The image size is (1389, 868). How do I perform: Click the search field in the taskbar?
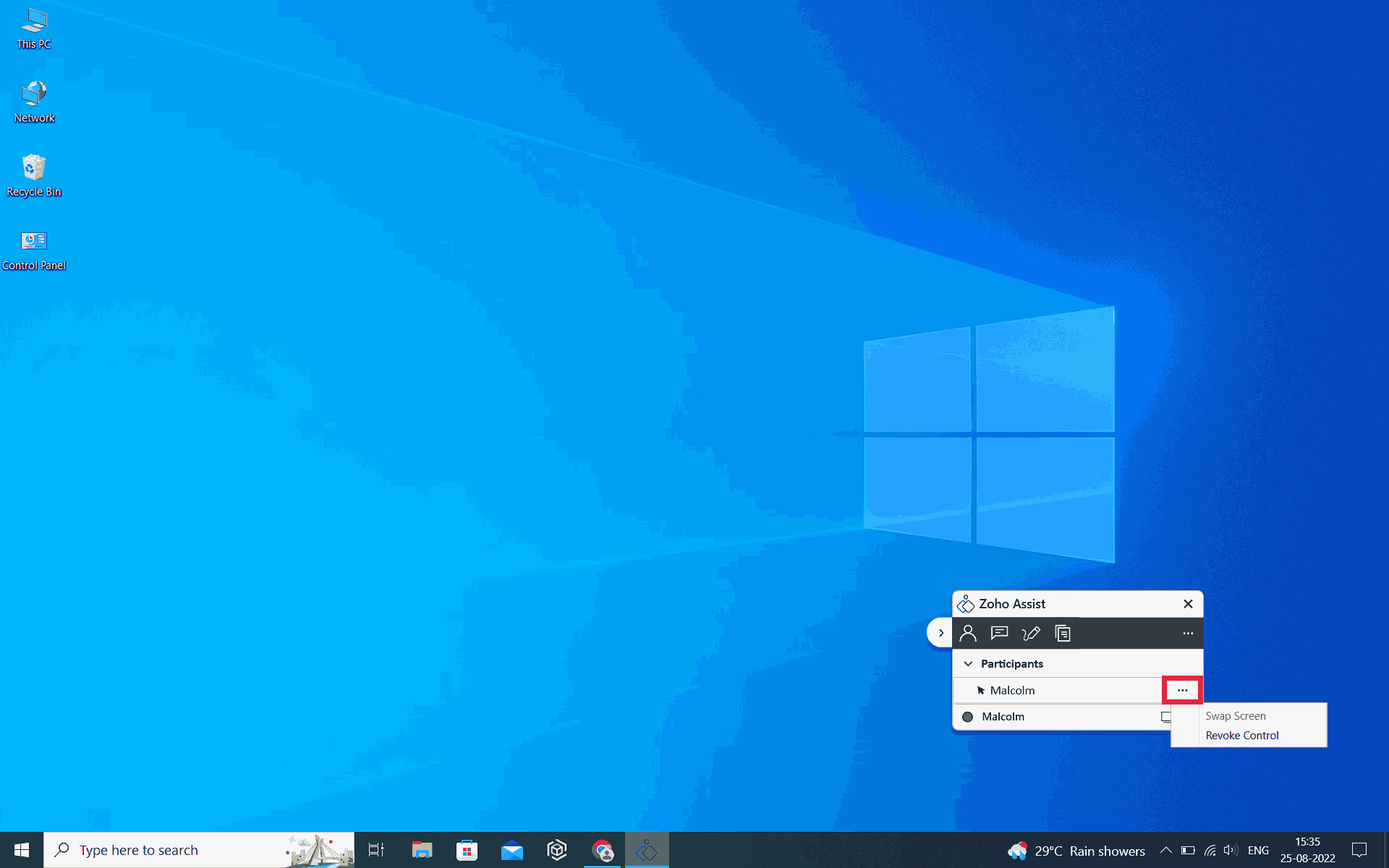181,850
